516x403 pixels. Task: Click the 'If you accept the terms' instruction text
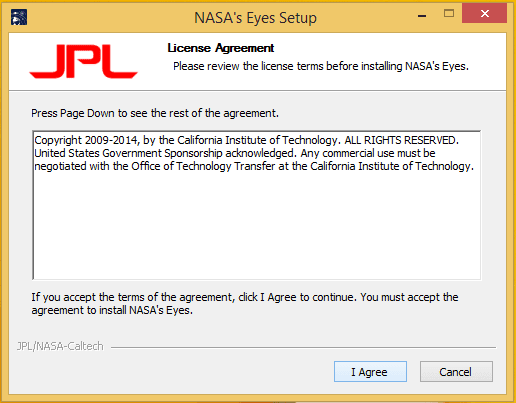tap(245, 304)
